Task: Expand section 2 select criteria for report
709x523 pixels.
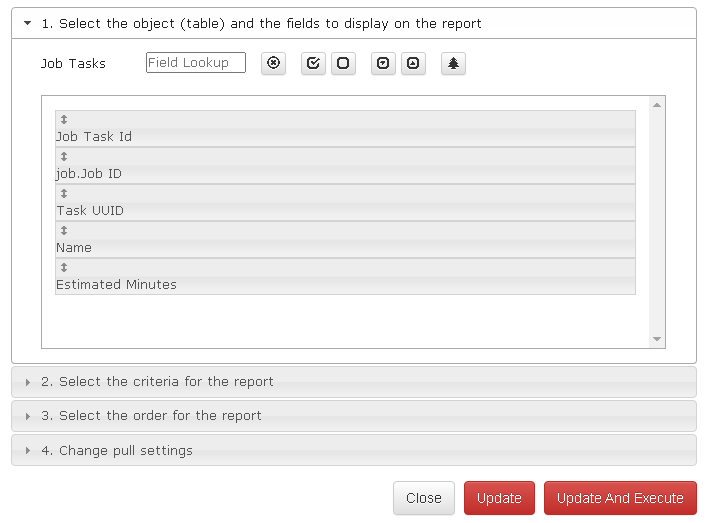Action: tap(354, 382)
